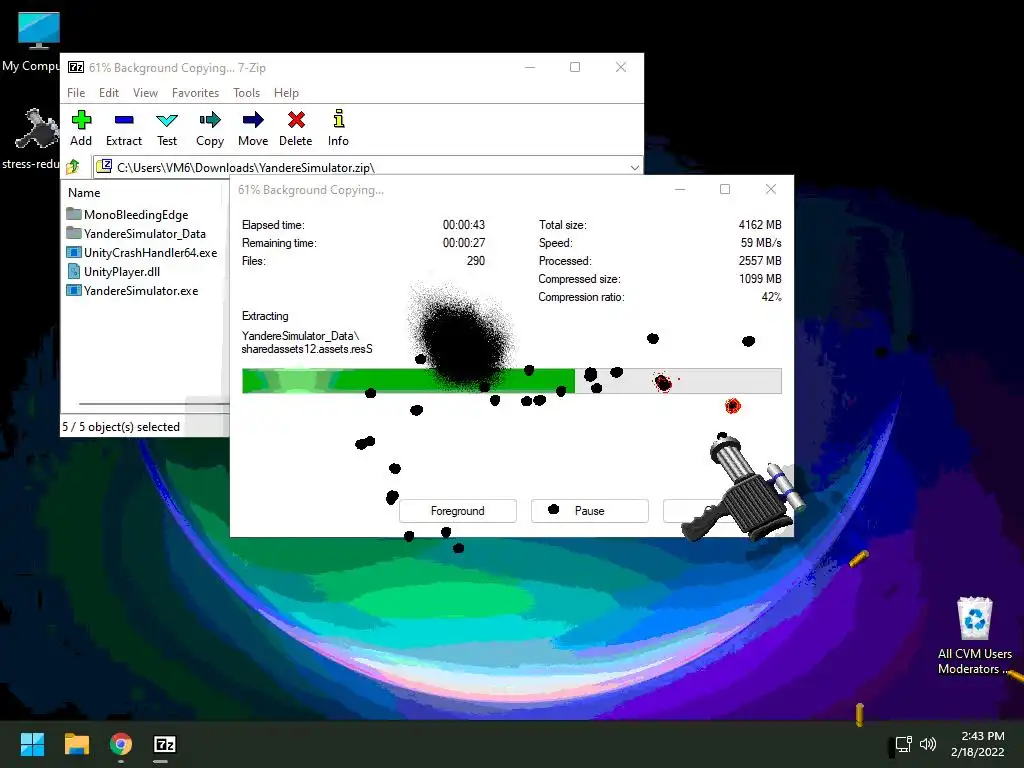1024x768 pixels.
Task: Click the sharedassets12.assets.resS file text
Action: [307, 349]
